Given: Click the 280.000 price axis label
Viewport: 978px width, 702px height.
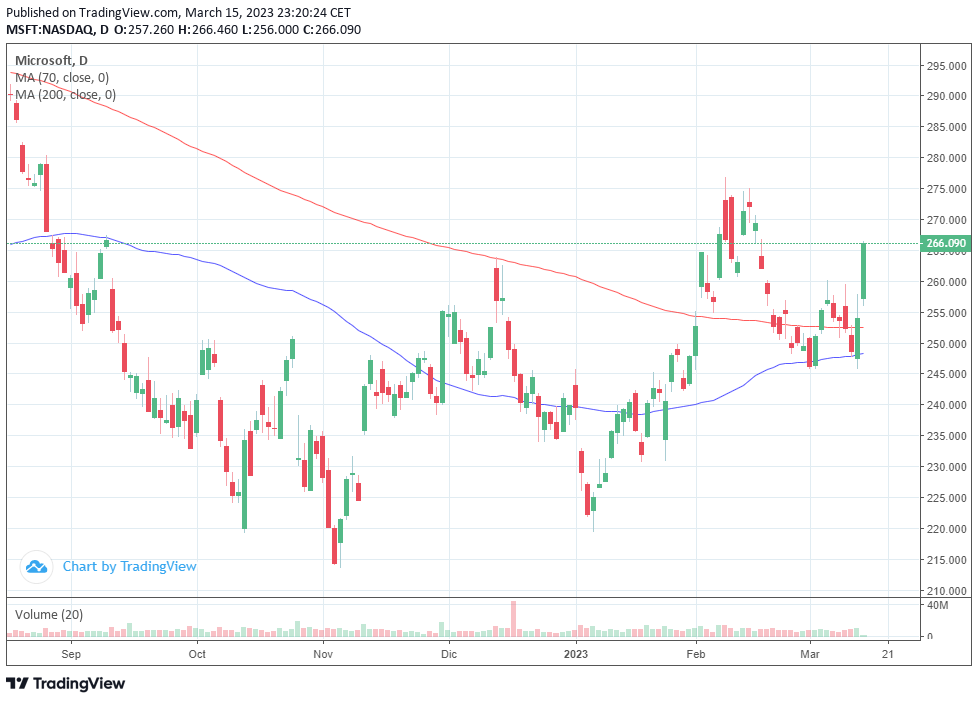Looking at the screenshot, I should [x=947, y=158].
